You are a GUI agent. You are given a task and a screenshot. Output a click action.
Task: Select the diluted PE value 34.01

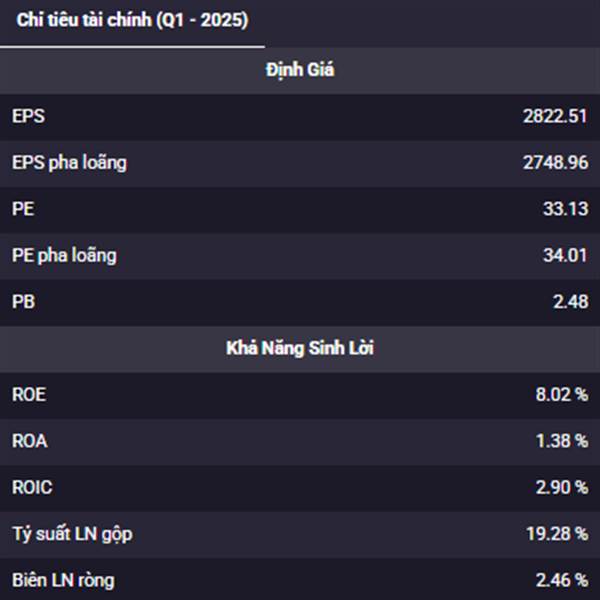(x=565, y=255)
